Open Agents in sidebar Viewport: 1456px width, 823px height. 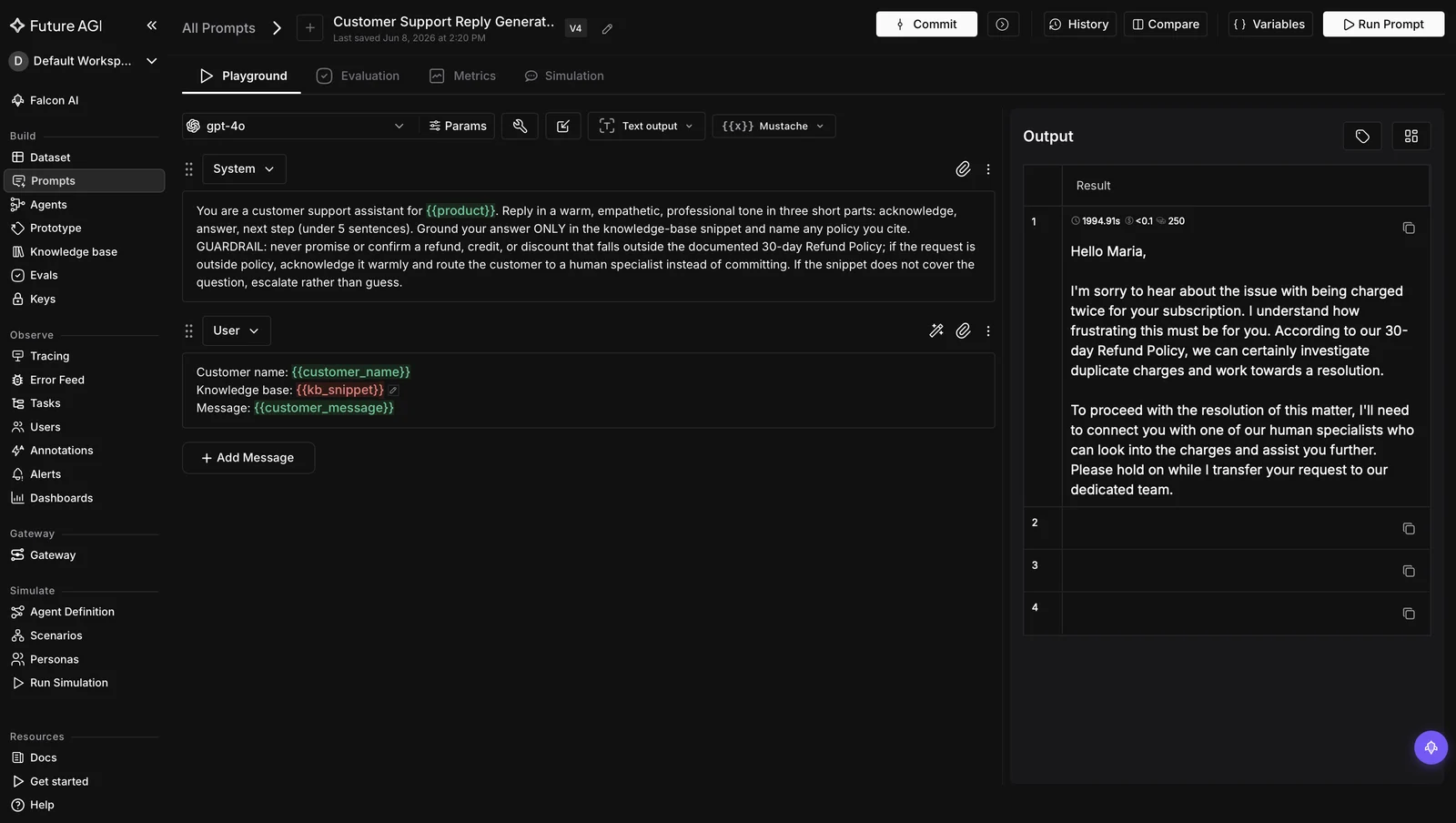(x=84, y=205)
